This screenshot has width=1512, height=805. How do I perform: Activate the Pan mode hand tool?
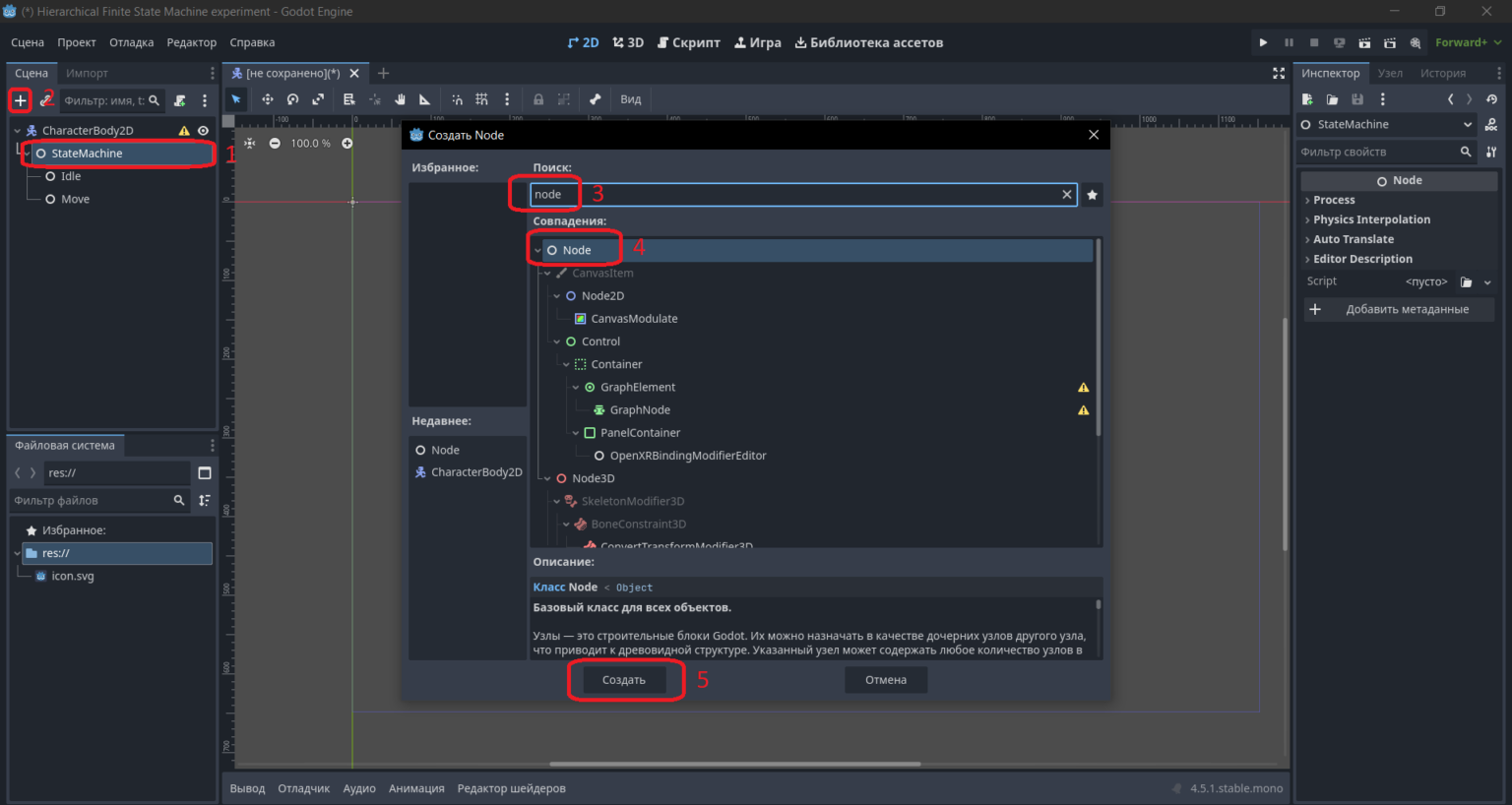pyautogui.click(x=400, y=99)
